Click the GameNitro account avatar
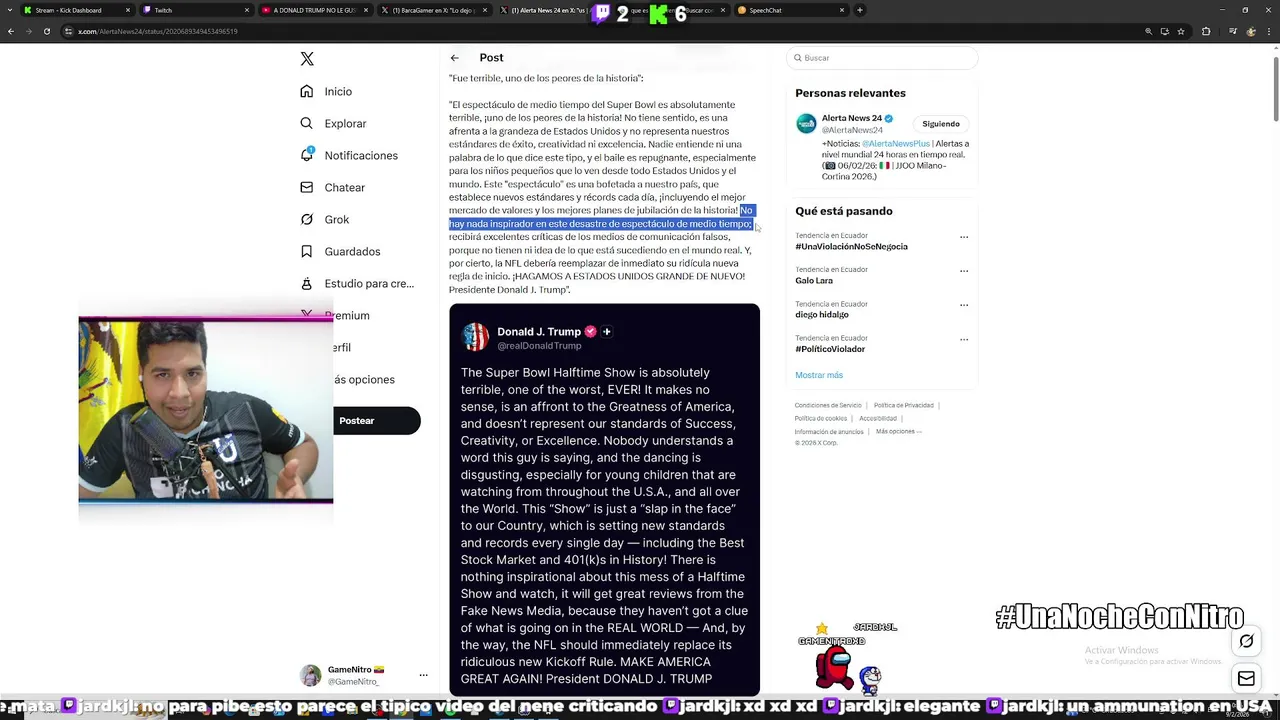This screenshot has width=1280, height=720. pos(311,675)
